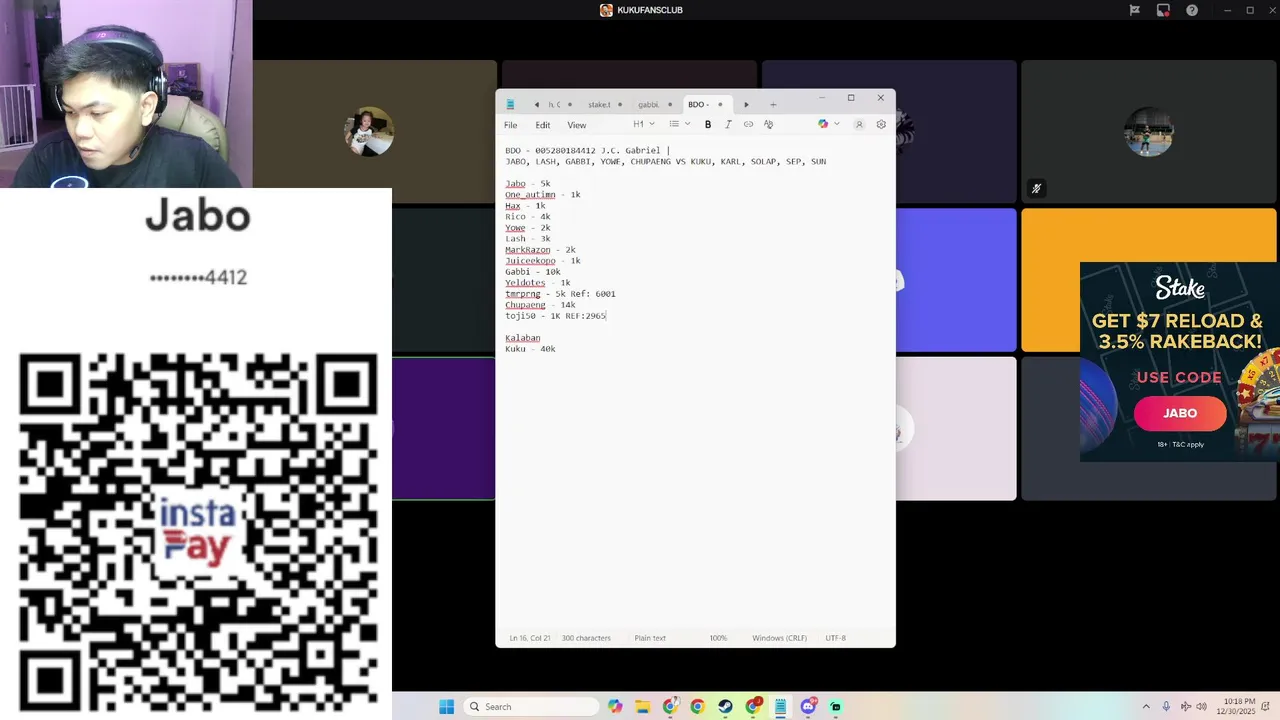
Task: Click the Plain text status bar entry
Action: (x=650, y=638)
